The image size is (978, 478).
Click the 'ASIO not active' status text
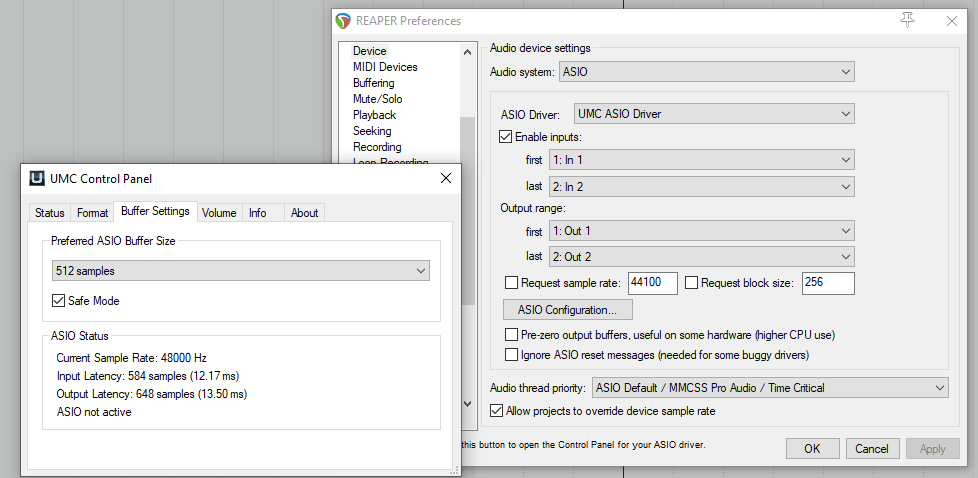[94, 412]
